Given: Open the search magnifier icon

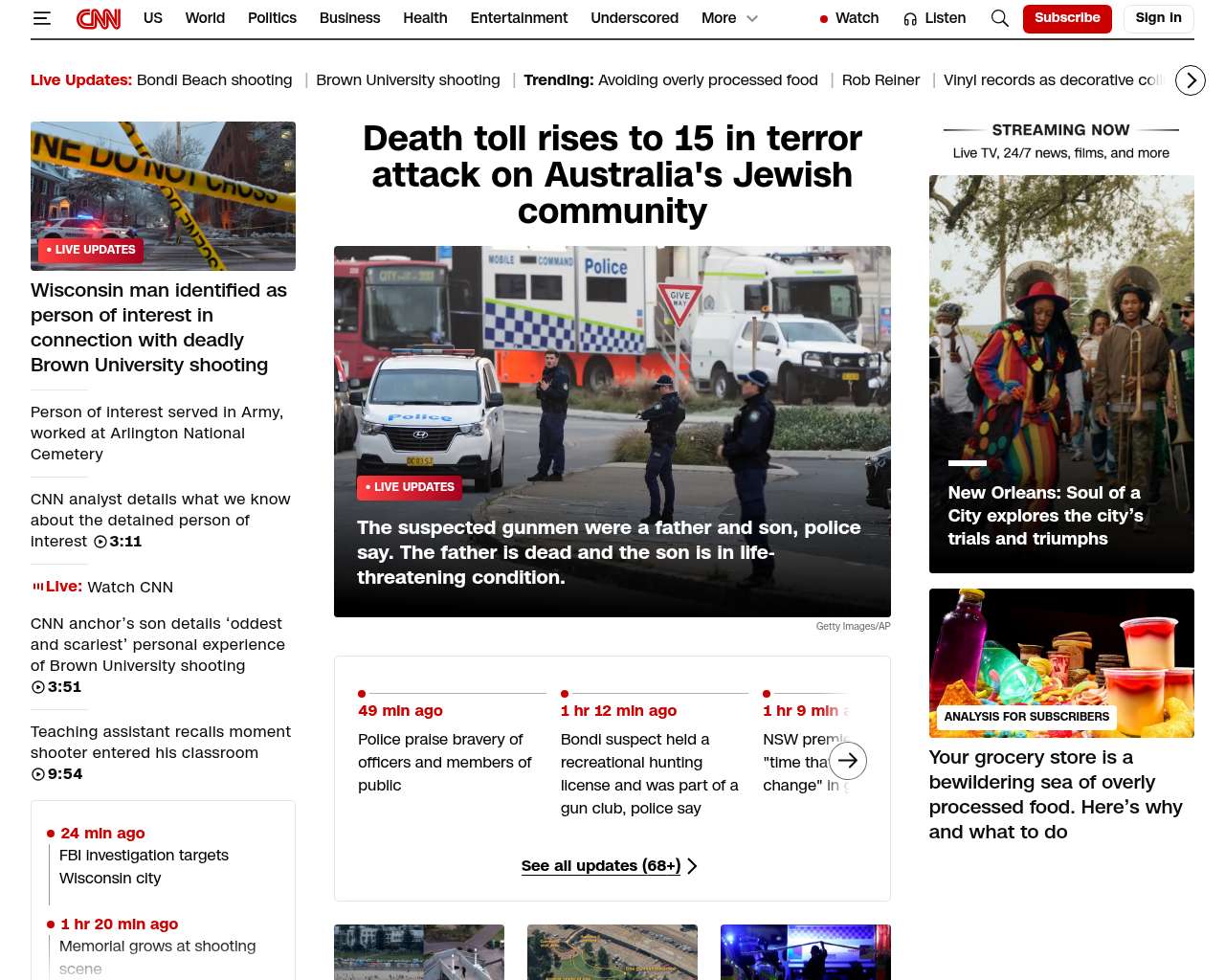Looking at the screenshot, I should click(1000, 18).
